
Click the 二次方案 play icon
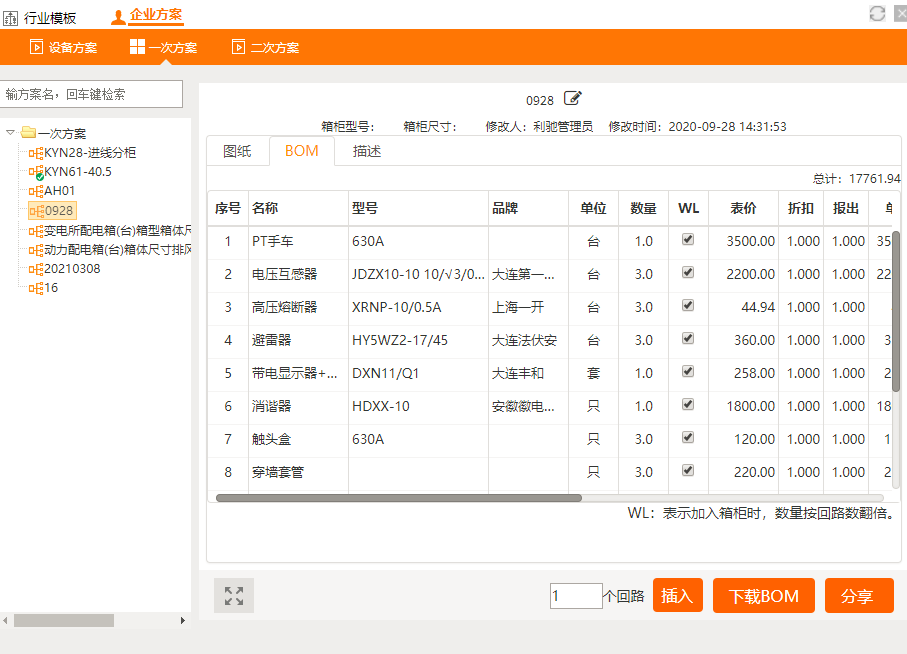[x=238, y=47]
